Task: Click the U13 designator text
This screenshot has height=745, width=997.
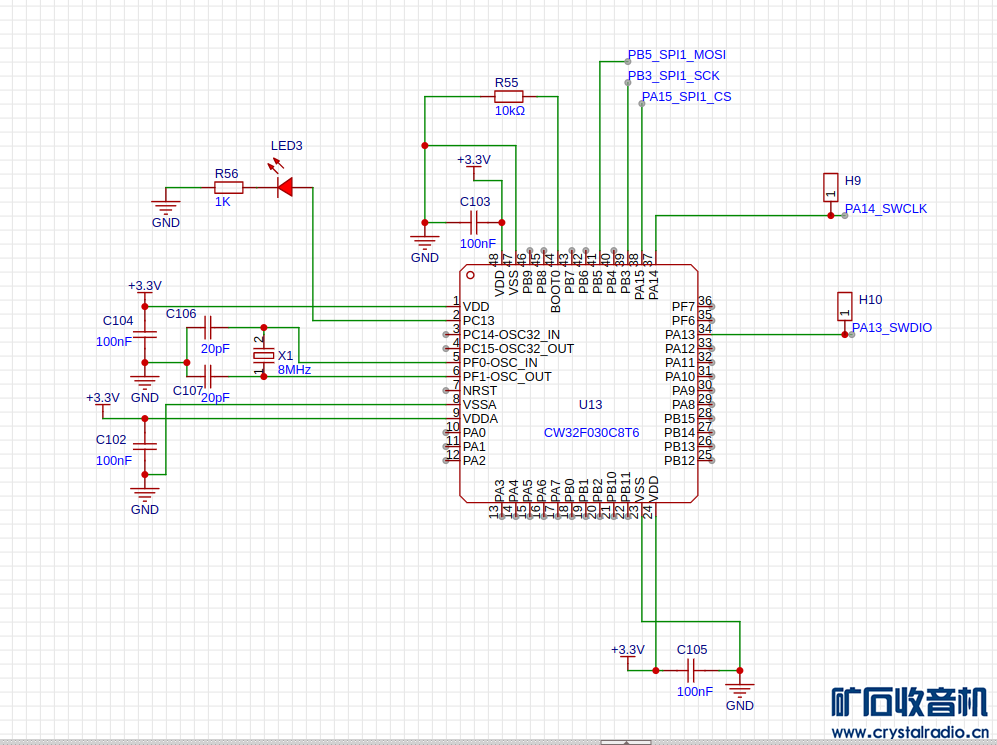Action: click(591, 405)
